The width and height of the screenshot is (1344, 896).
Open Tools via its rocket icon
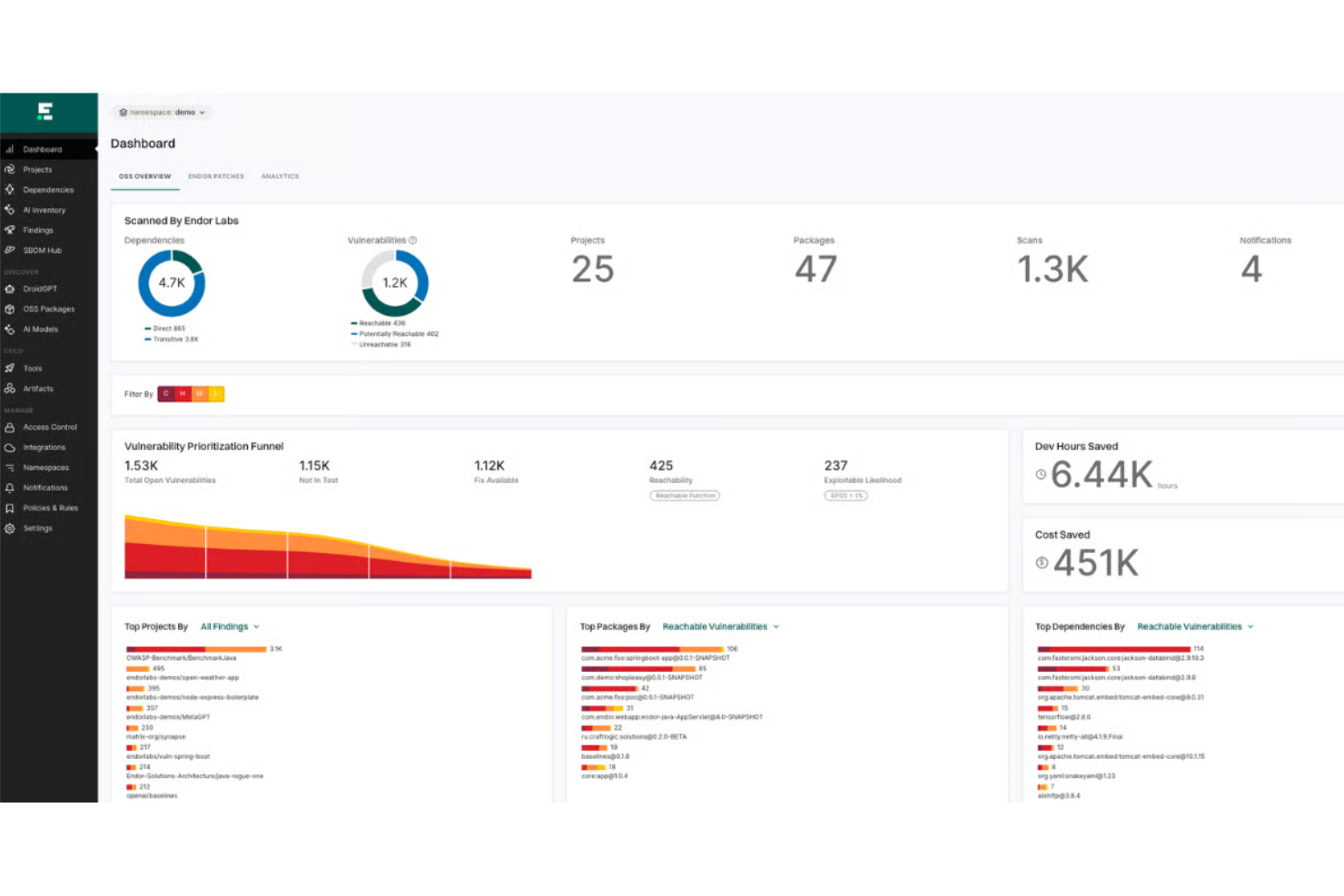tap(10, 368)
